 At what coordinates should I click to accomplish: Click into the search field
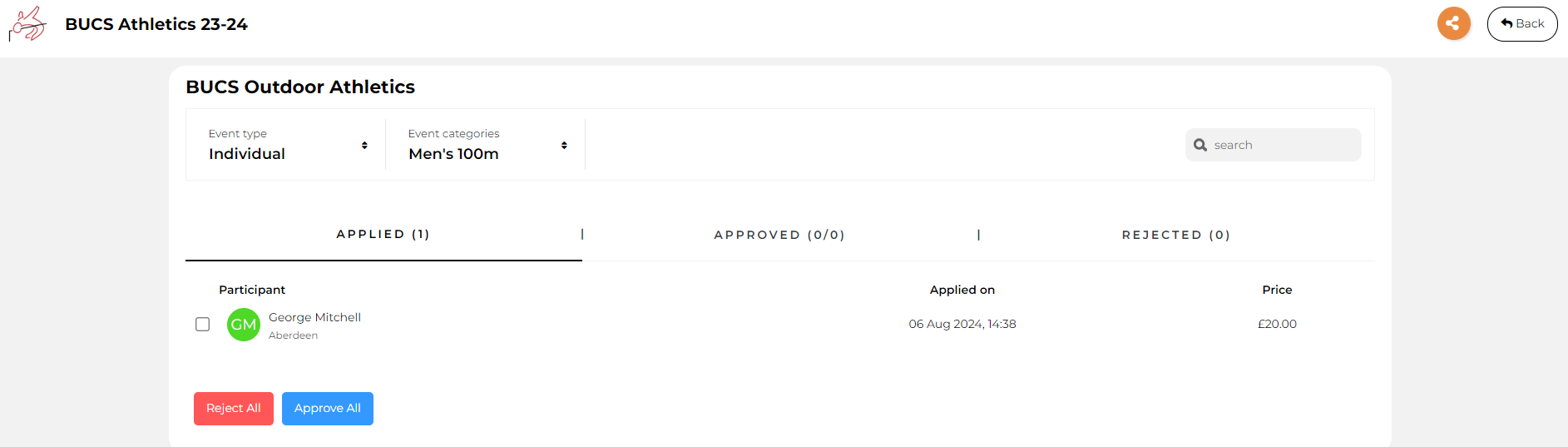coord(1274,145)
